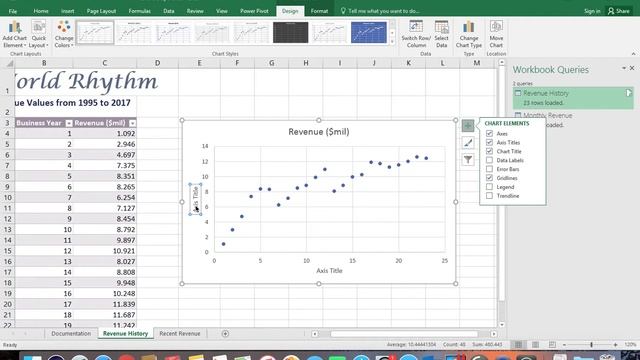Switch to Page Layout view icon
This screenshot has height=360, width=640.
pyautogui.click(x=535, y=345)
